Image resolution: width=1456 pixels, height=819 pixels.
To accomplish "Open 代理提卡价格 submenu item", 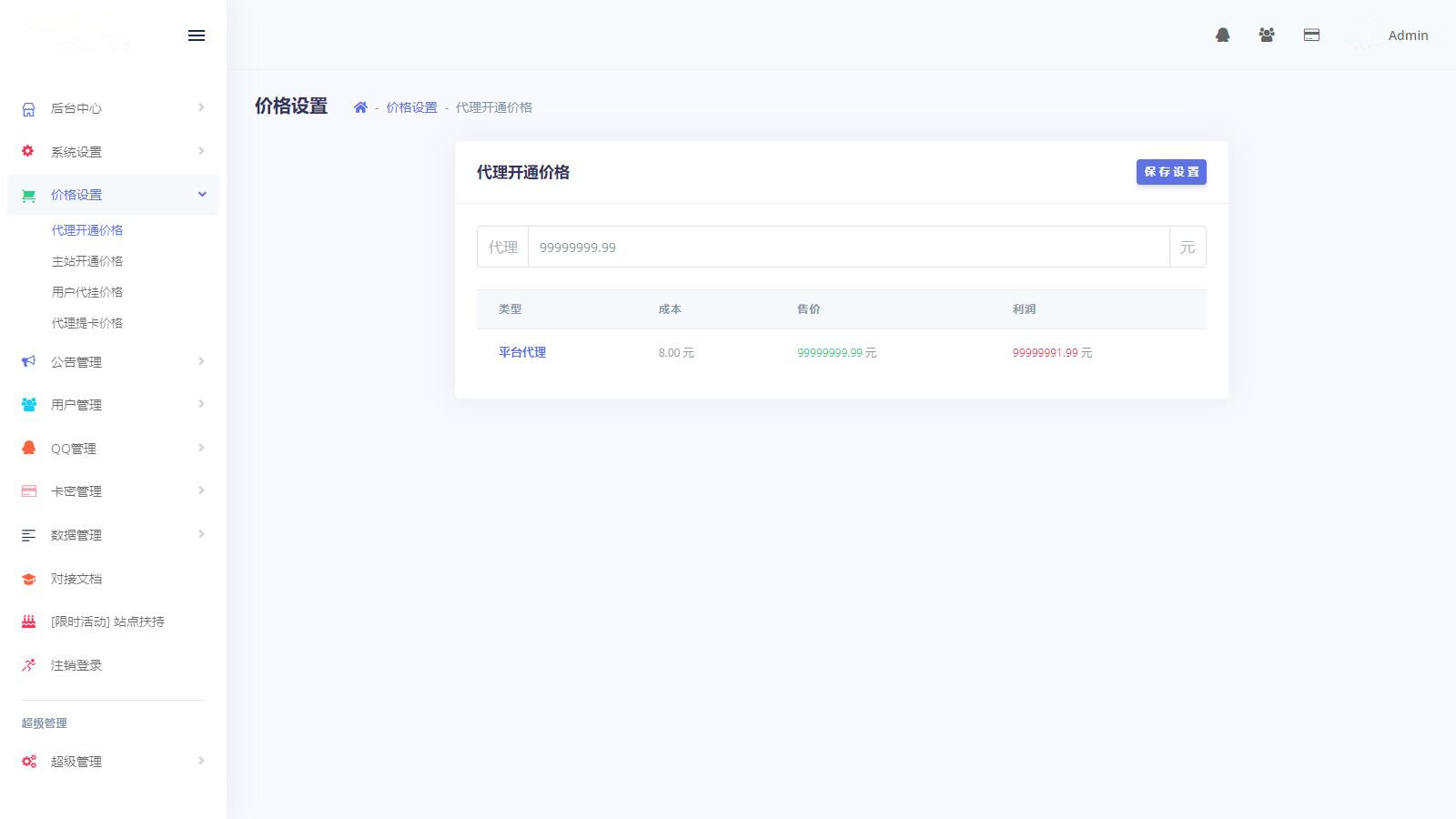I will (87, 323).
